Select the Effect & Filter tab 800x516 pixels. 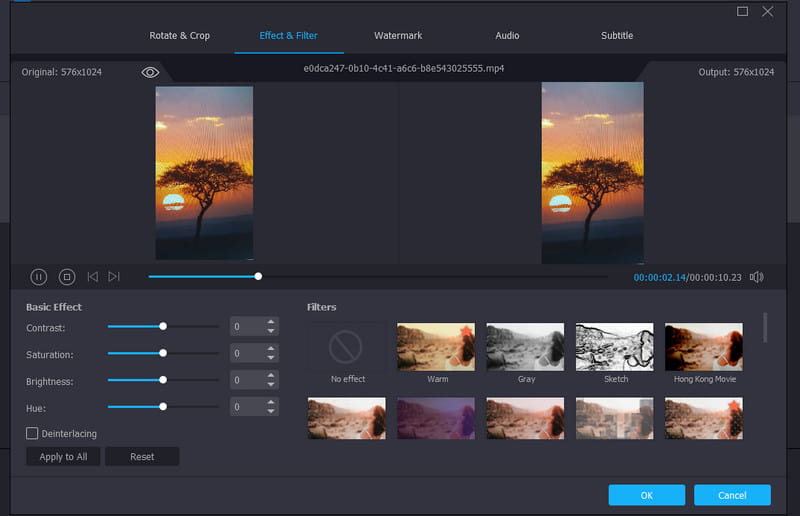pyautogui.click(x=288, y=36)
